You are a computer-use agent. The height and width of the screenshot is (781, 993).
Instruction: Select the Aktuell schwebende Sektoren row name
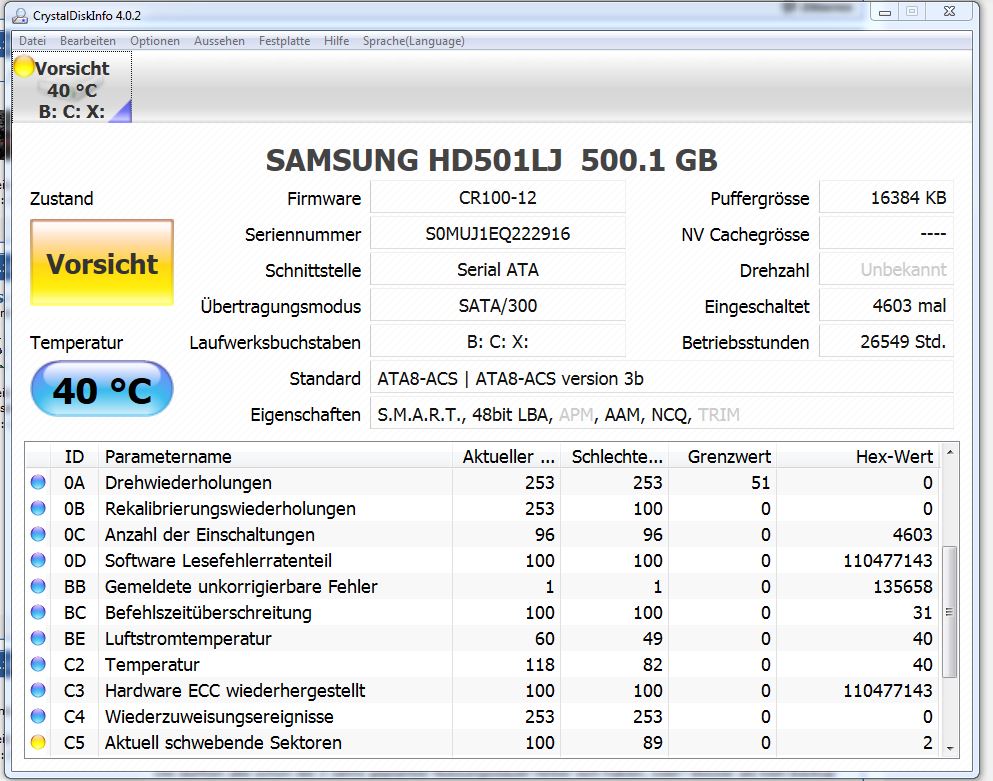click(223, 742)
